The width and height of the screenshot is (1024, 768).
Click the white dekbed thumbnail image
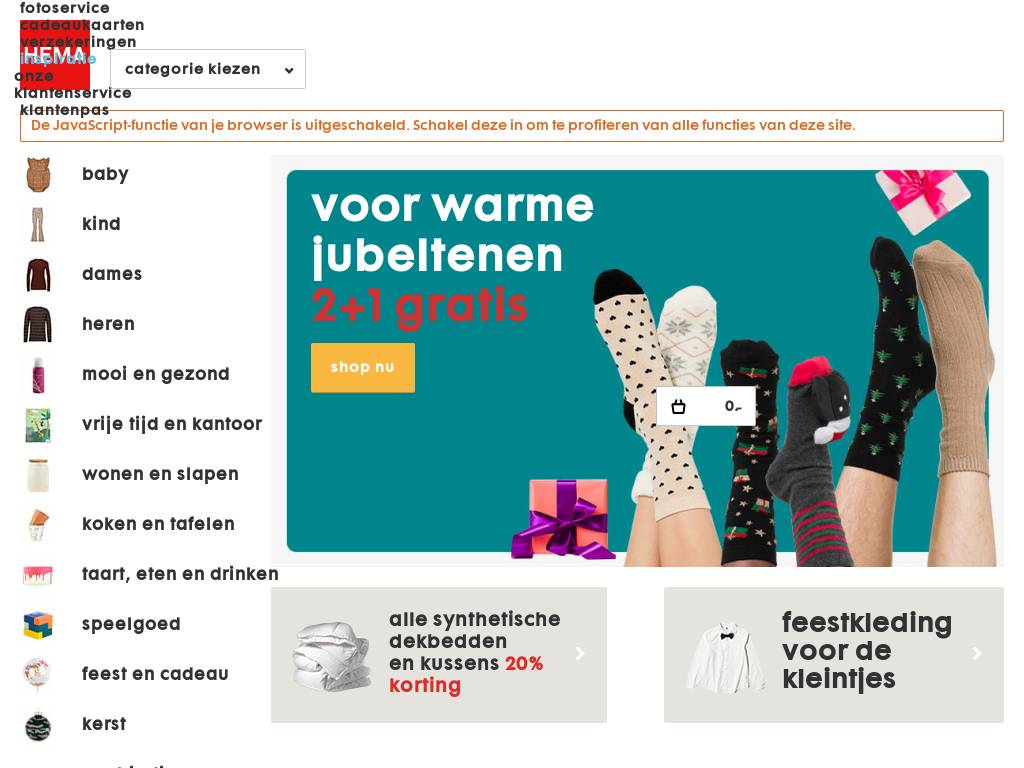(331, 656)
